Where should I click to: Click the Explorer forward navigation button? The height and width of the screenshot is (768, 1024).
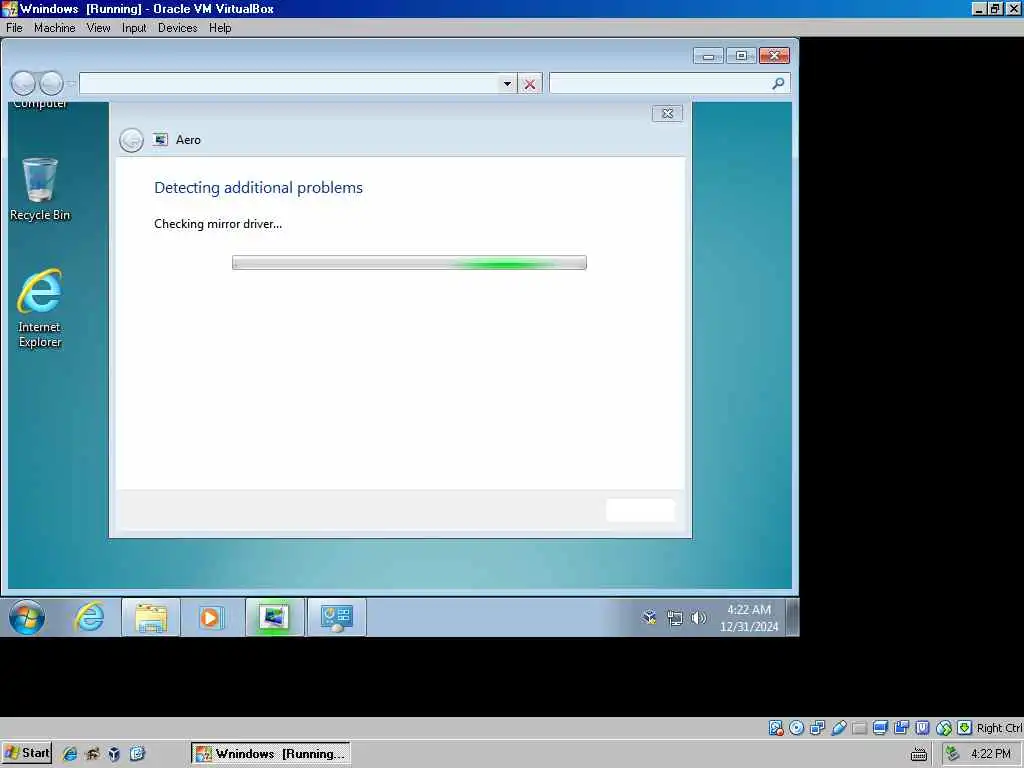[x=51, y=83]
